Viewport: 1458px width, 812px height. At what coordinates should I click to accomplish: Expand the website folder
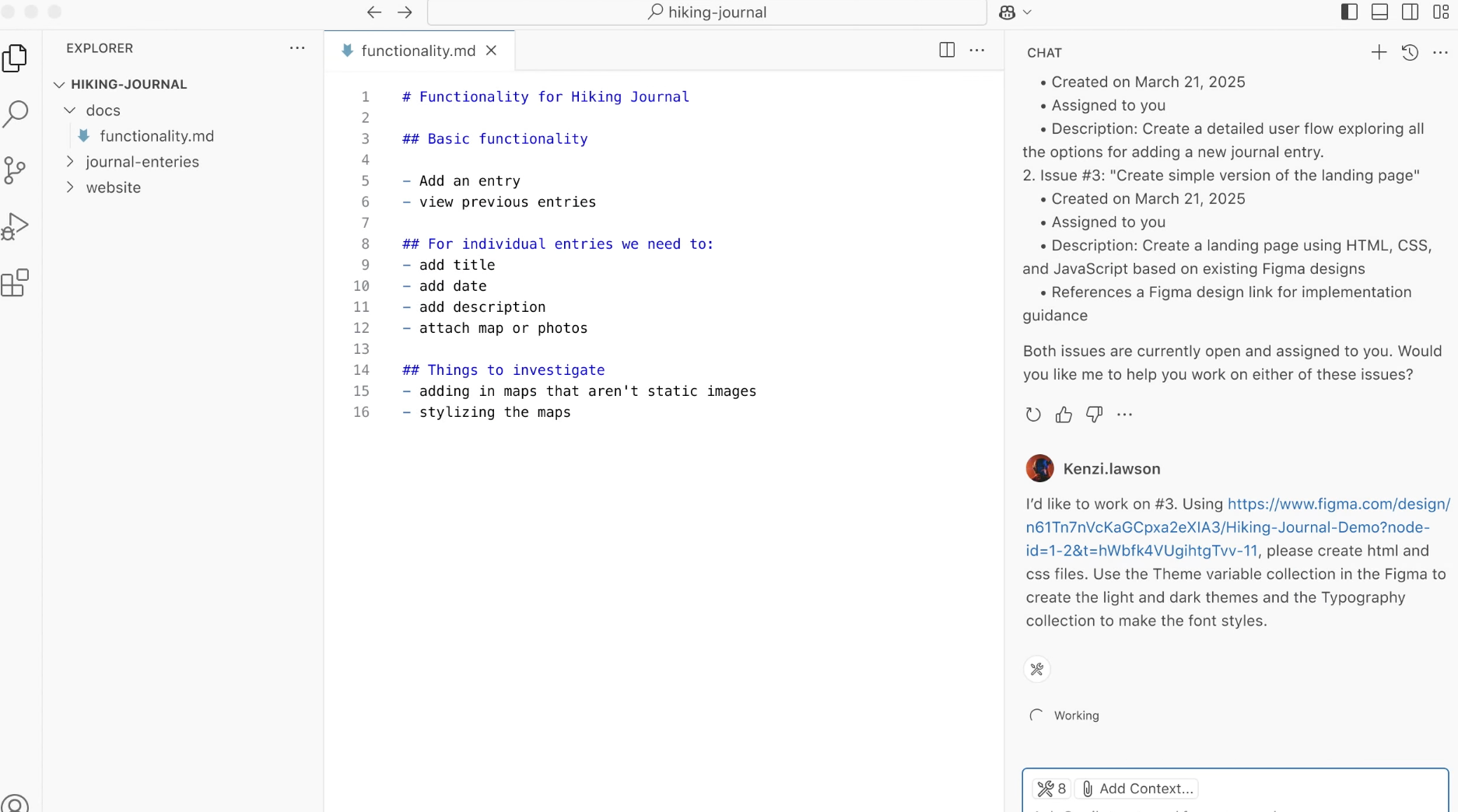(70, 187)
